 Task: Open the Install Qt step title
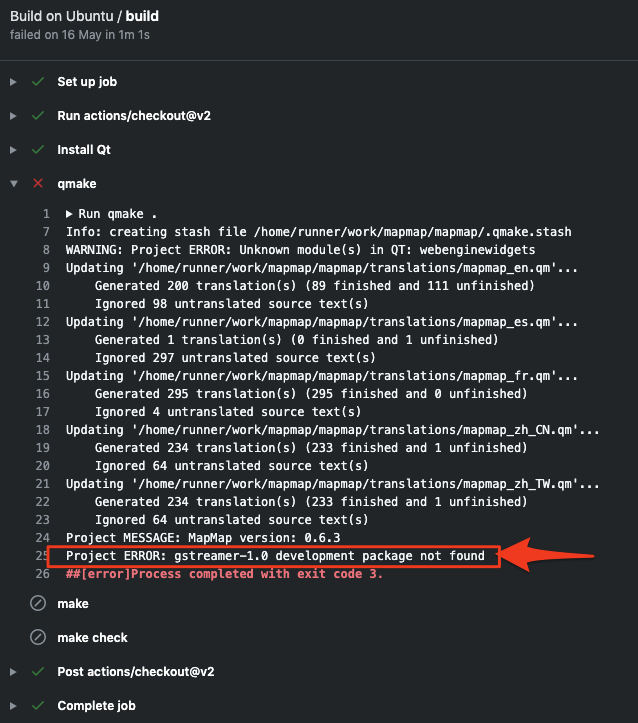coord(84,150)
